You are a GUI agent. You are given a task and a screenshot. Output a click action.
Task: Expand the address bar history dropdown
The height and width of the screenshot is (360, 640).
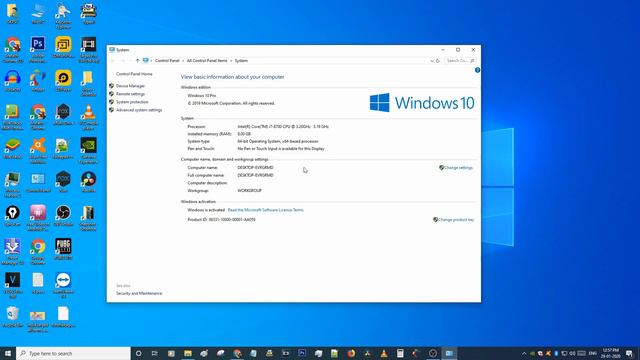[432, 61]
